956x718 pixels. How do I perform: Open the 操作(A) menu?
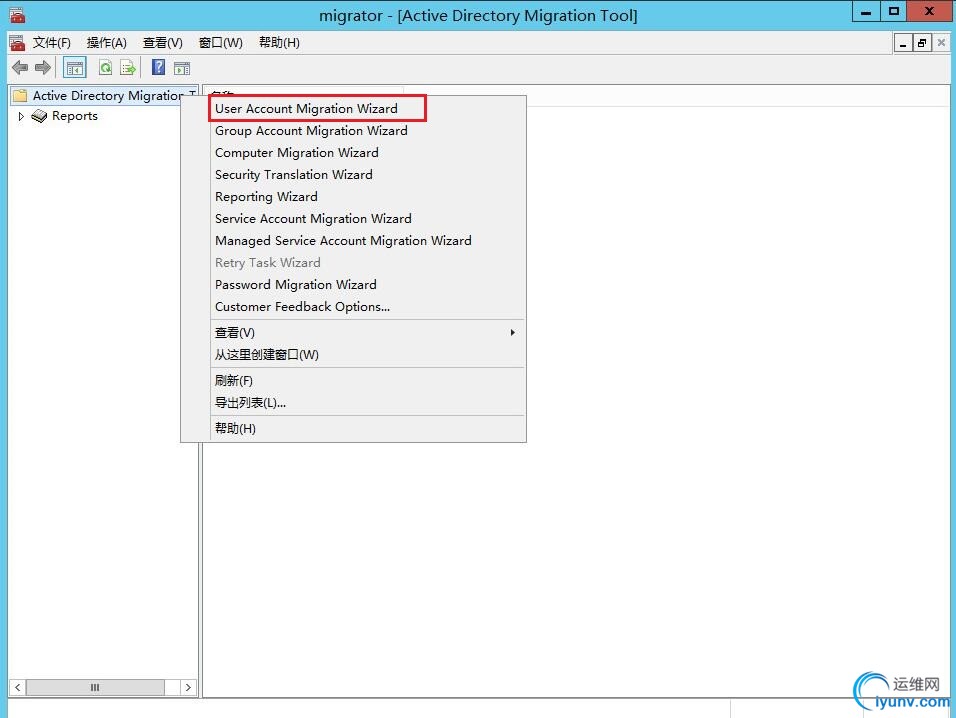tap(107, 43)
